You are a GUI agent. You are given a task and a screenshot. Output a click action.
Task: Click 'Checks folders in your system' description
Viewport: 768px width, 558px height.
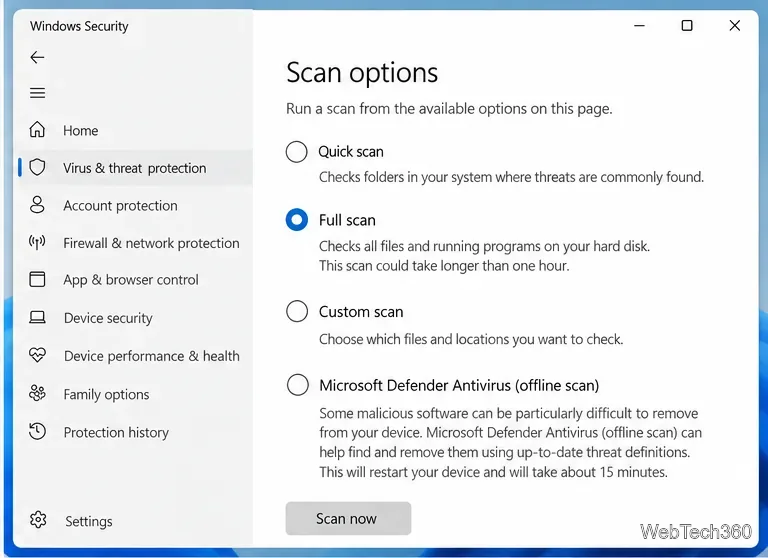[511, 177]
